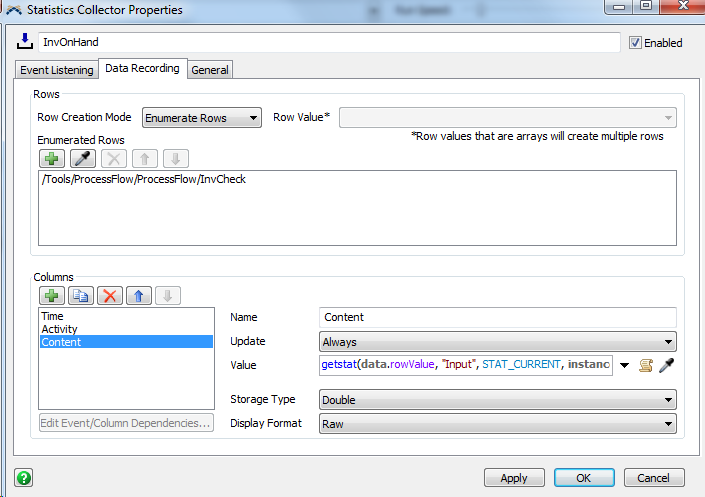
Task: Click the eyedropper sampler beside Value field
Action: coord(666,366)
